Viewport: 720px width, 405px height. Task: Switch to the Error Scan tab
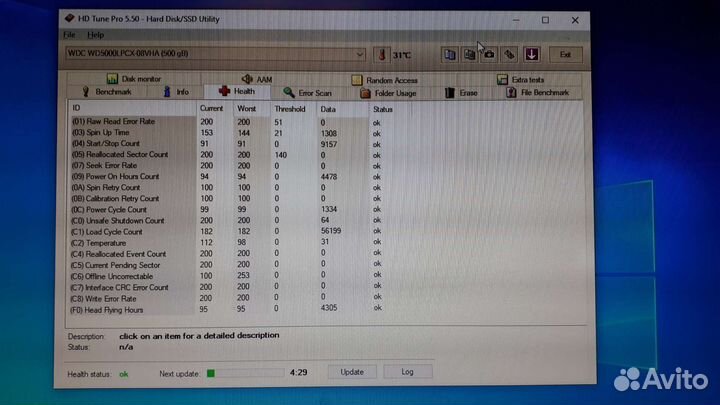(x=307, y=93)
